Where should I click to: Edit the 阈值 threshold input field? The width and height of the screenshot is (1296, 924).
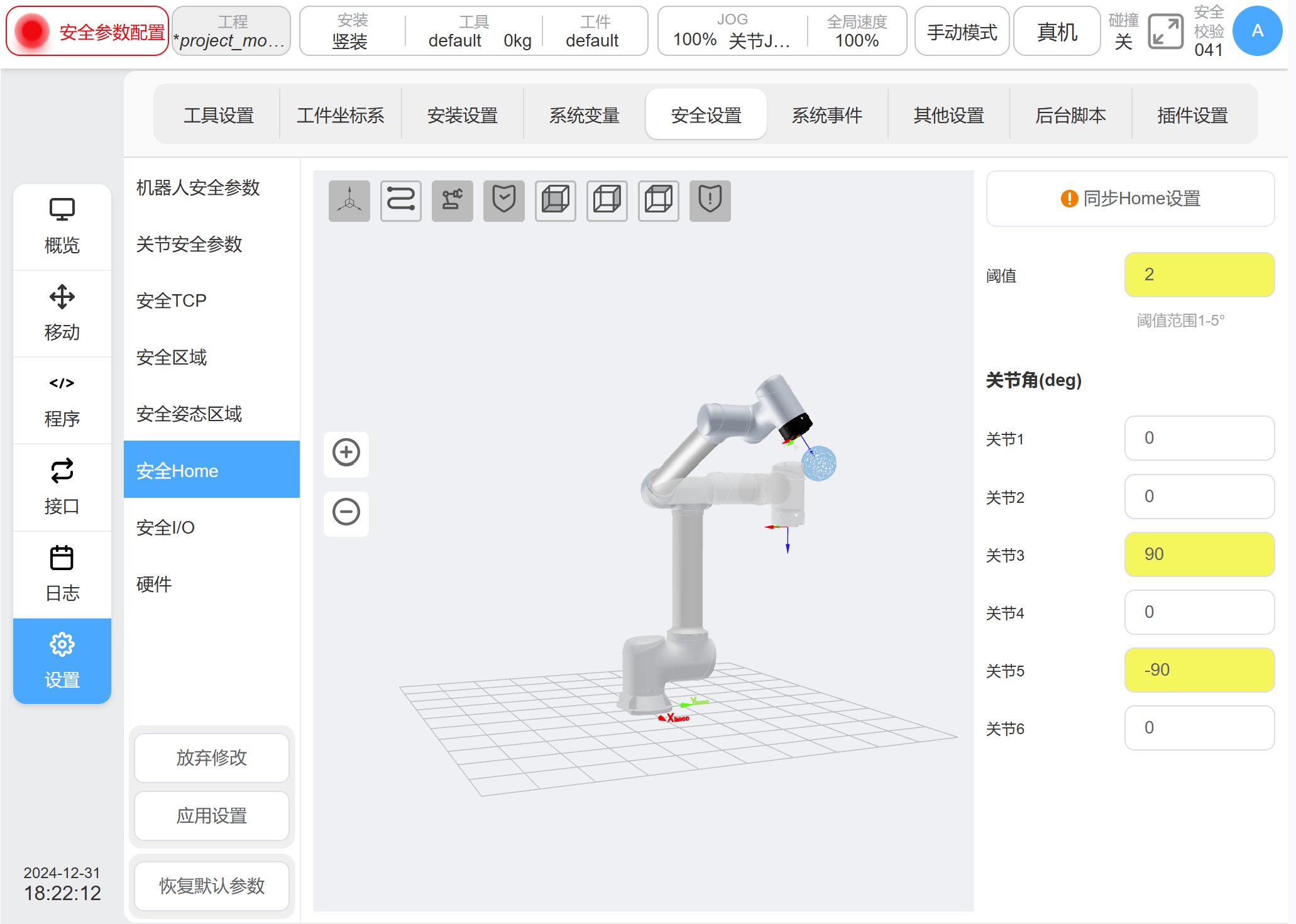pyautogui.click(x=1199, y=275)
